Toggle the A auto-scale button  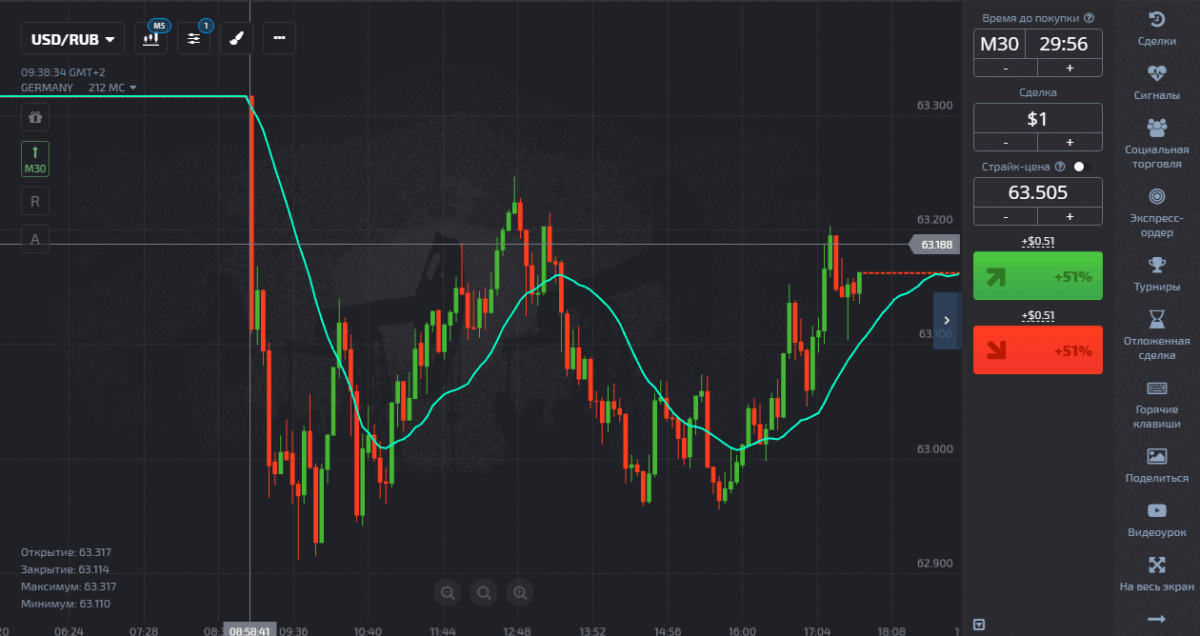click(35, 239)
